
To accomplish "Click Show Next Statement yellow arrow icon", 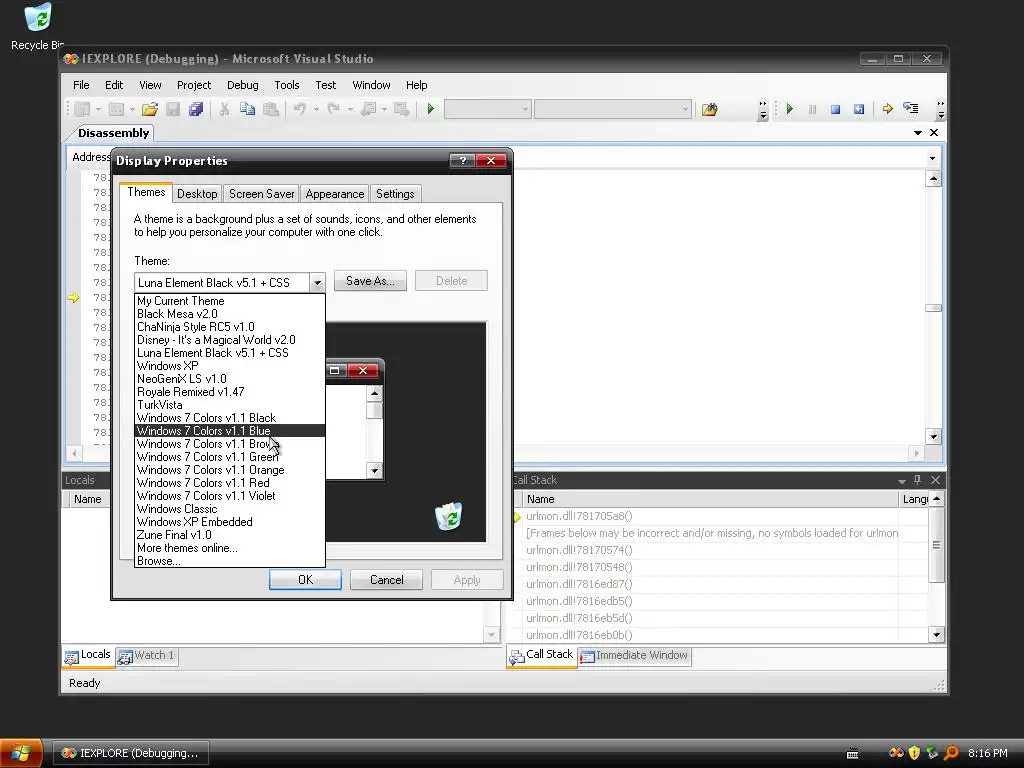I will [888, 109].
